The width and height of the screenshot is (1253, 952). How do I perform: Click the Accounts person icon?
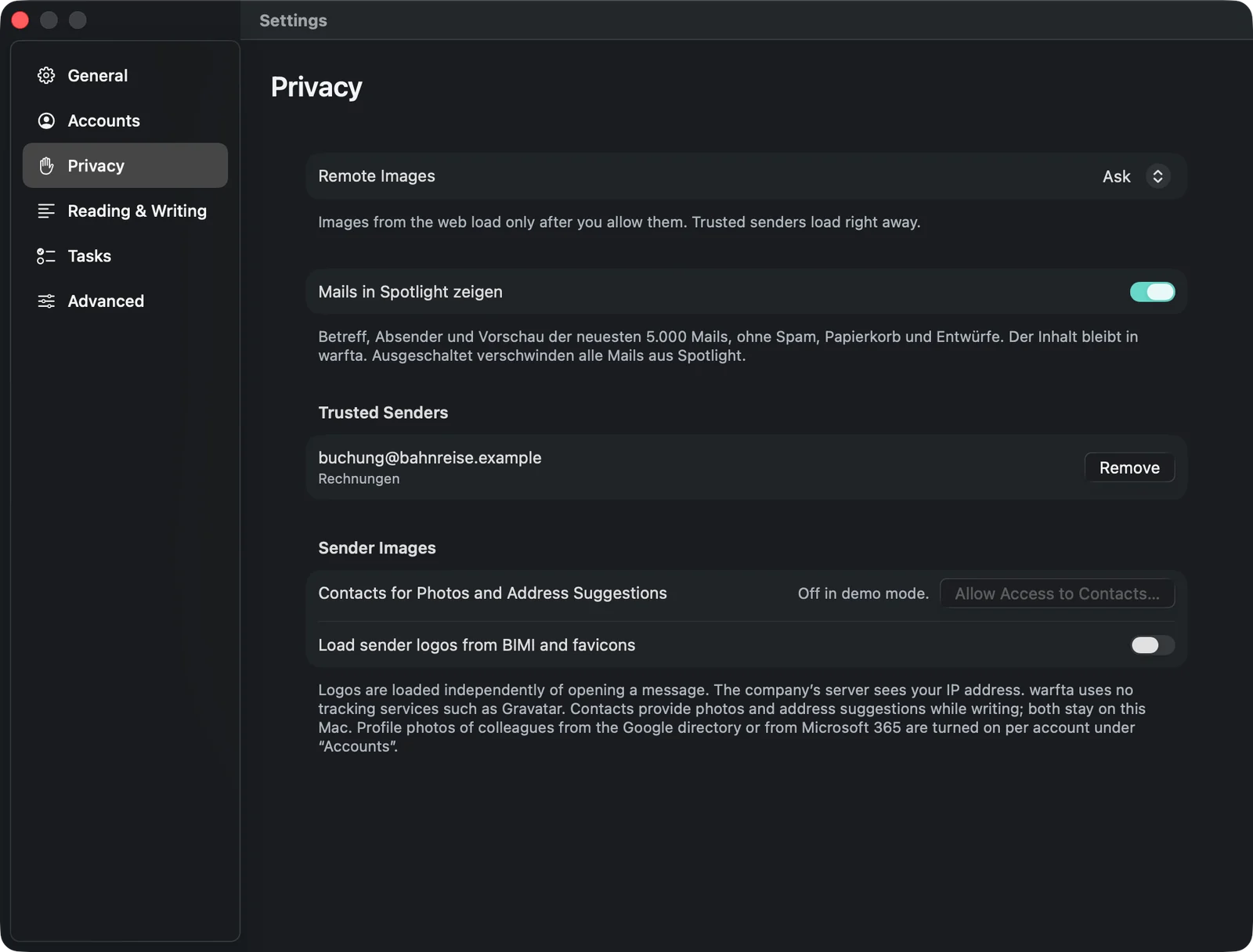click(x=46, y=121)
